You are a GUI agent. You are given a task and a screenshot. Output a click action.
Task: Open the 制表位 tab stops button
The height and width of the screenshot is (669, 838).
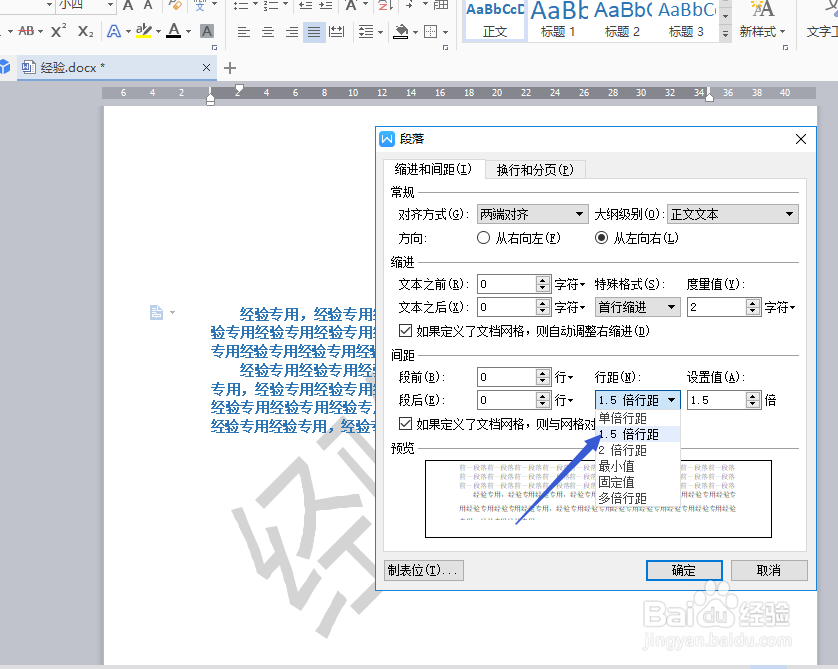coord(423,570)
